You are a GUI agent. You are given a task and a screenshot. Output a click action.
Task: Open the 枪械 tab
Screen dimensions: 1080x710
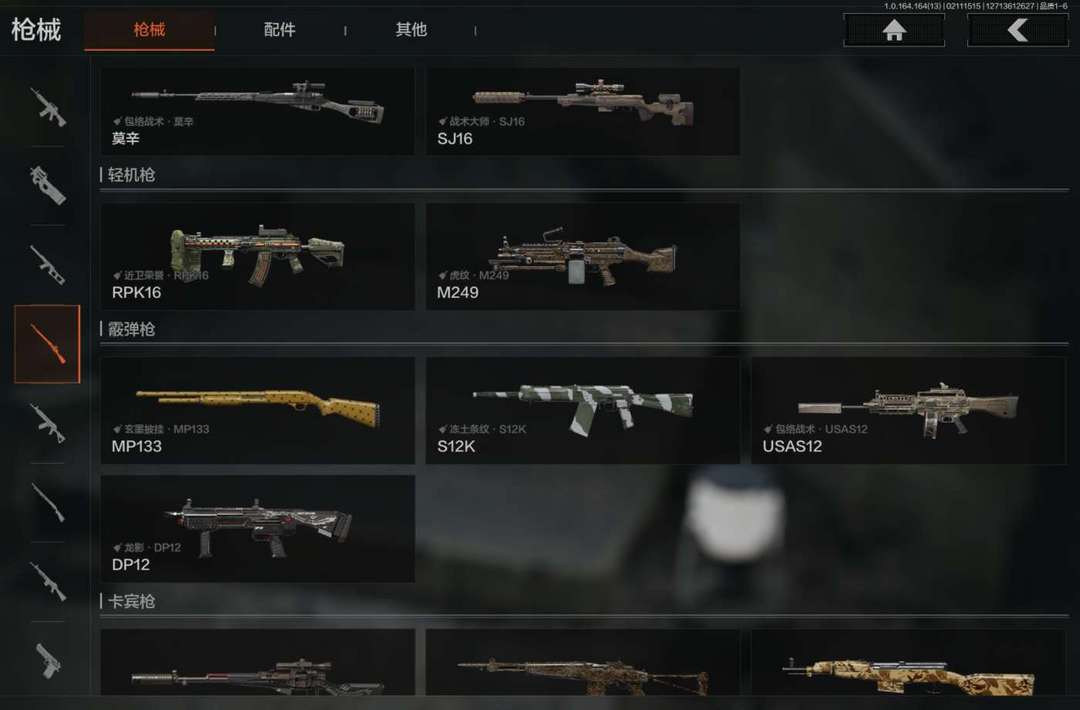pyautogui.click(x=149, y=30)
